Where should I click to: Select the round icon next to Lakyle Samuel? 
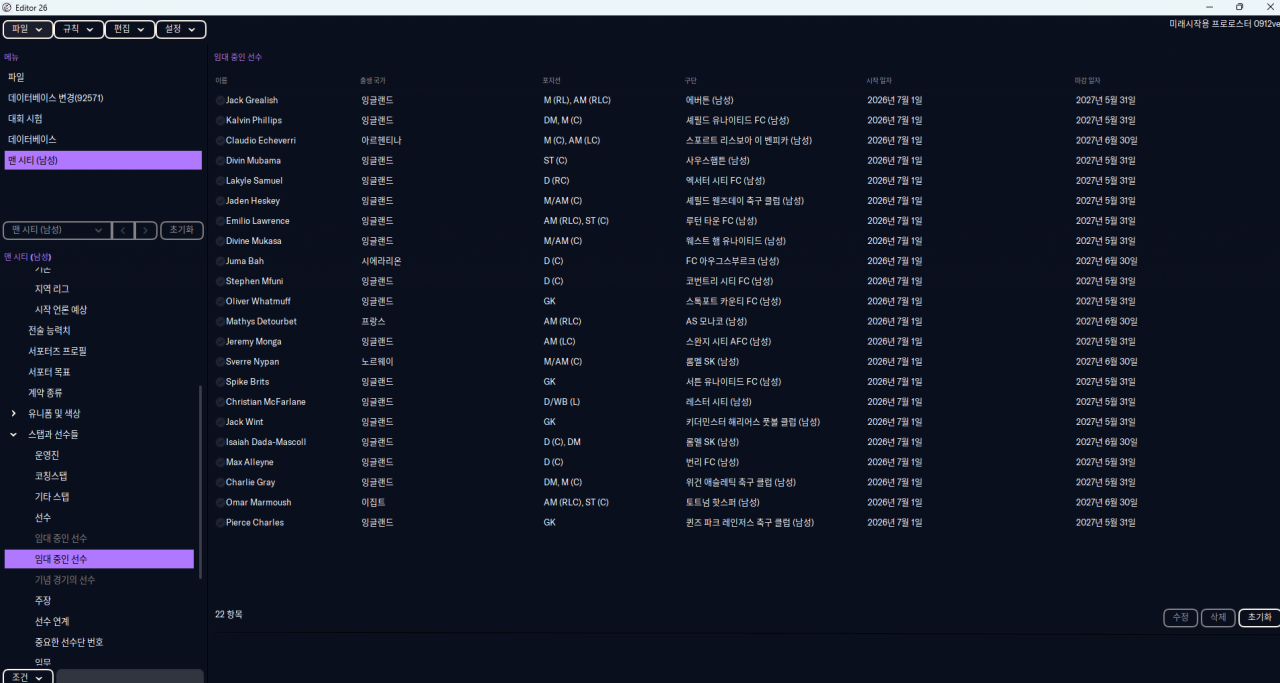click(220, 180)
